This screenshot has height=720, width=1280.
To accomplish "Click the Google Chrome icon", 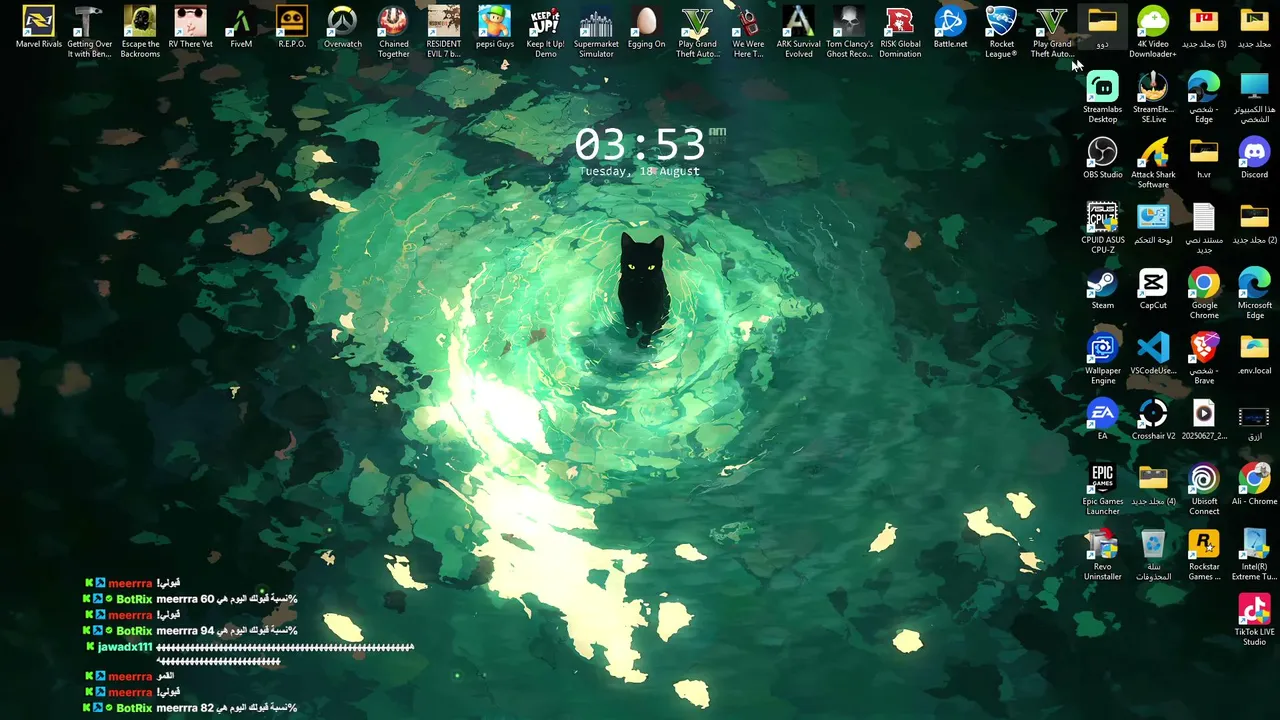I will [x=1204, y=293].
